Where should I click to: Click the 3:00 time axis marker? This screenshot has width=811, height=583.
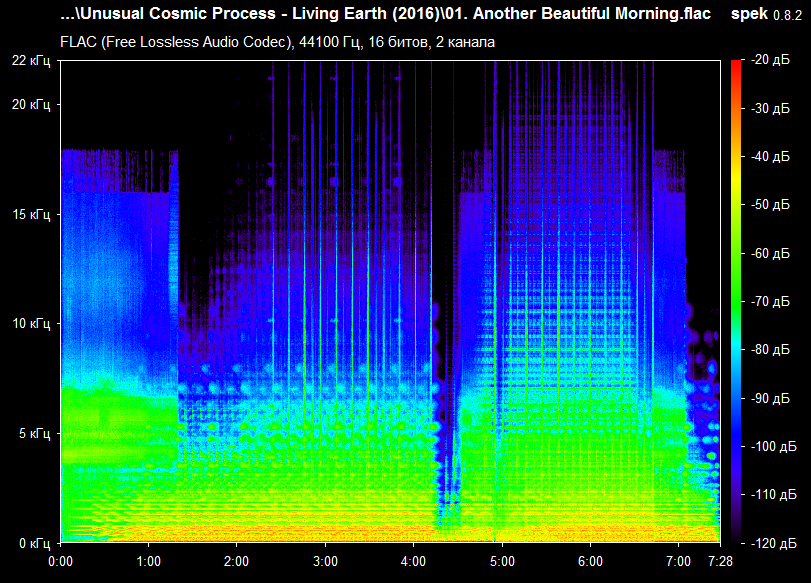[325, 561]
